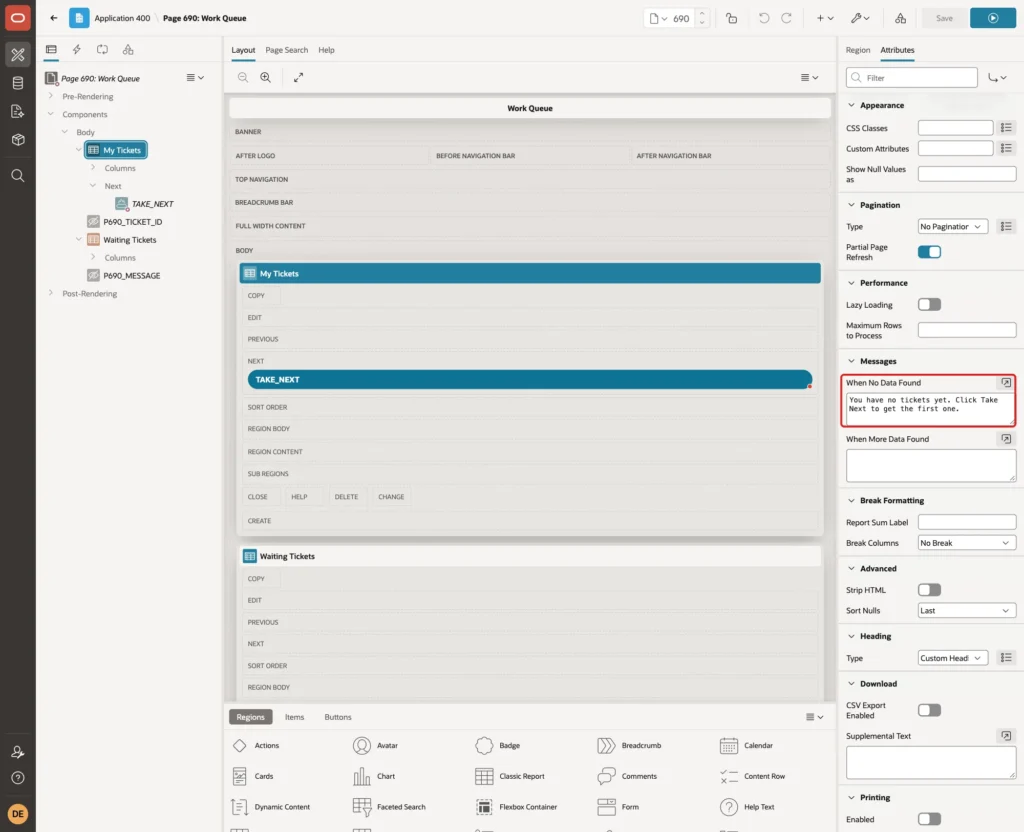This screenshot has width=1024, height=832.
Task: Click the disabled Save button
Action: coord(944,18)
